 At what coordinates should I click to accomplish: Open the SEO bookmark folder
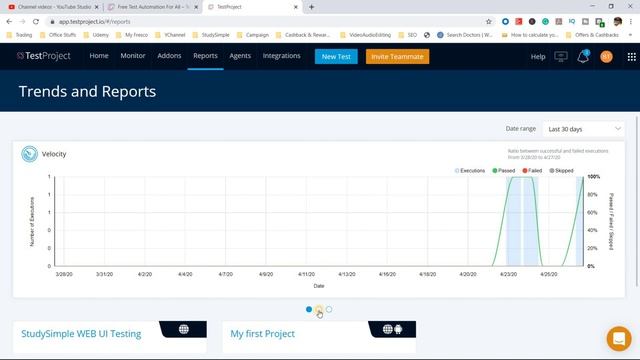click(x=408, y=35)
